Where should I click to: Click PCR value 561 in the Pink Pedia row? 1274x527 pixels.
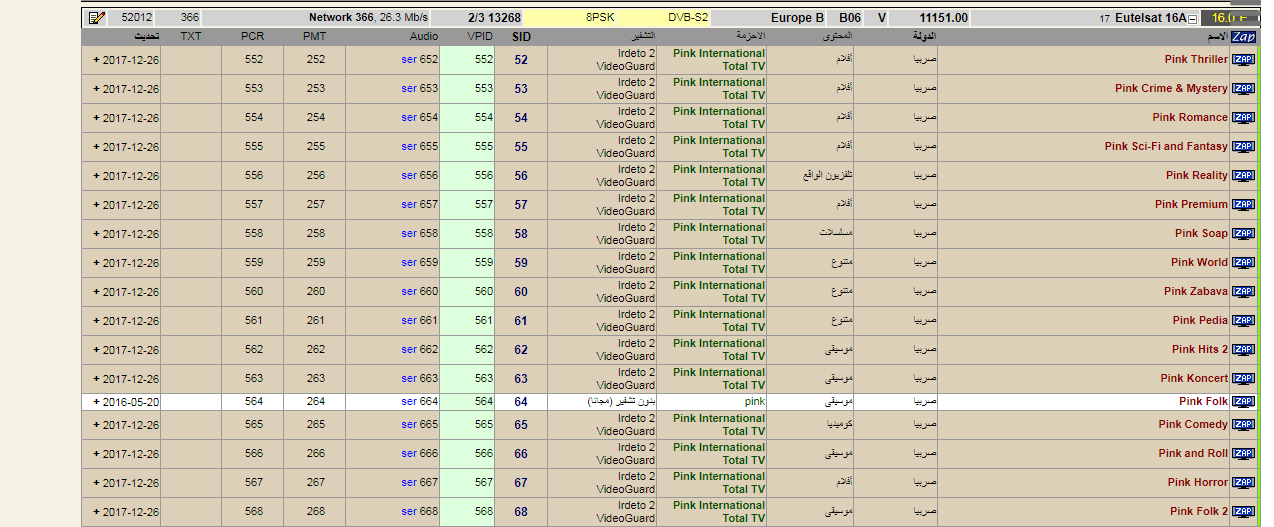tap(254, 321)
